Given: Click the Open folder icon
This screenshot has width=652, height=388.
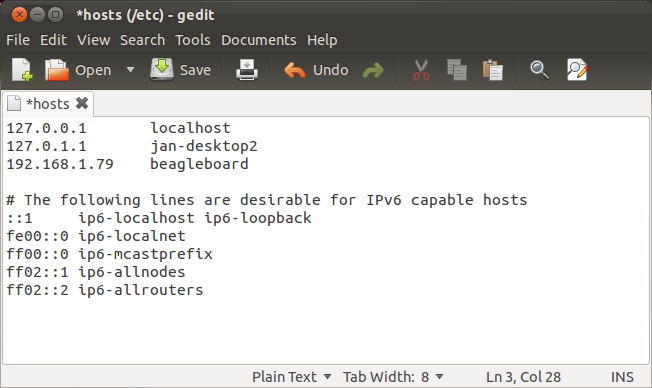Looking at the screenshot, I should (57, 70).
